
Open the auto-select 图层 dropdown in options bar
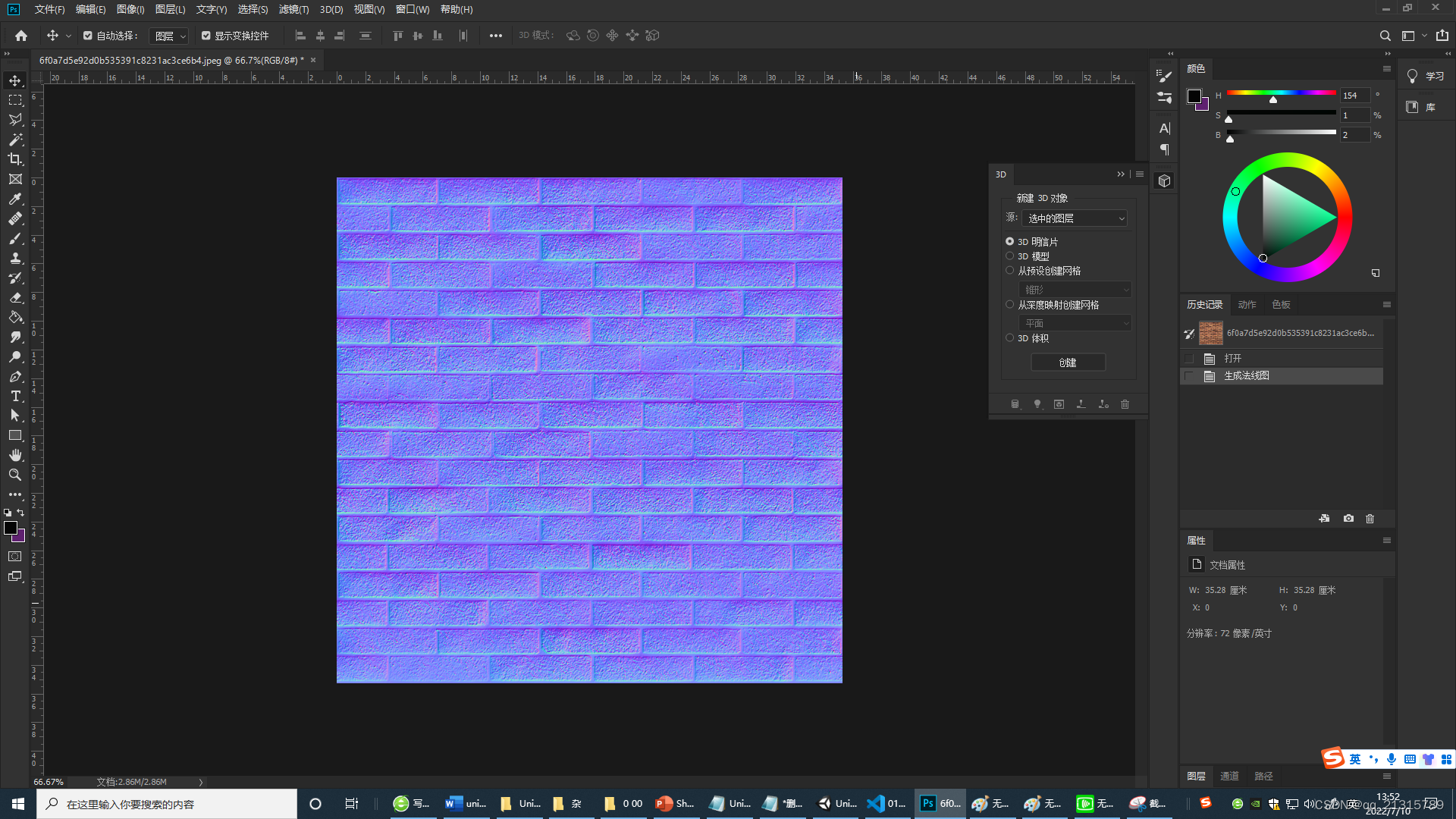(x=169, y=36)
